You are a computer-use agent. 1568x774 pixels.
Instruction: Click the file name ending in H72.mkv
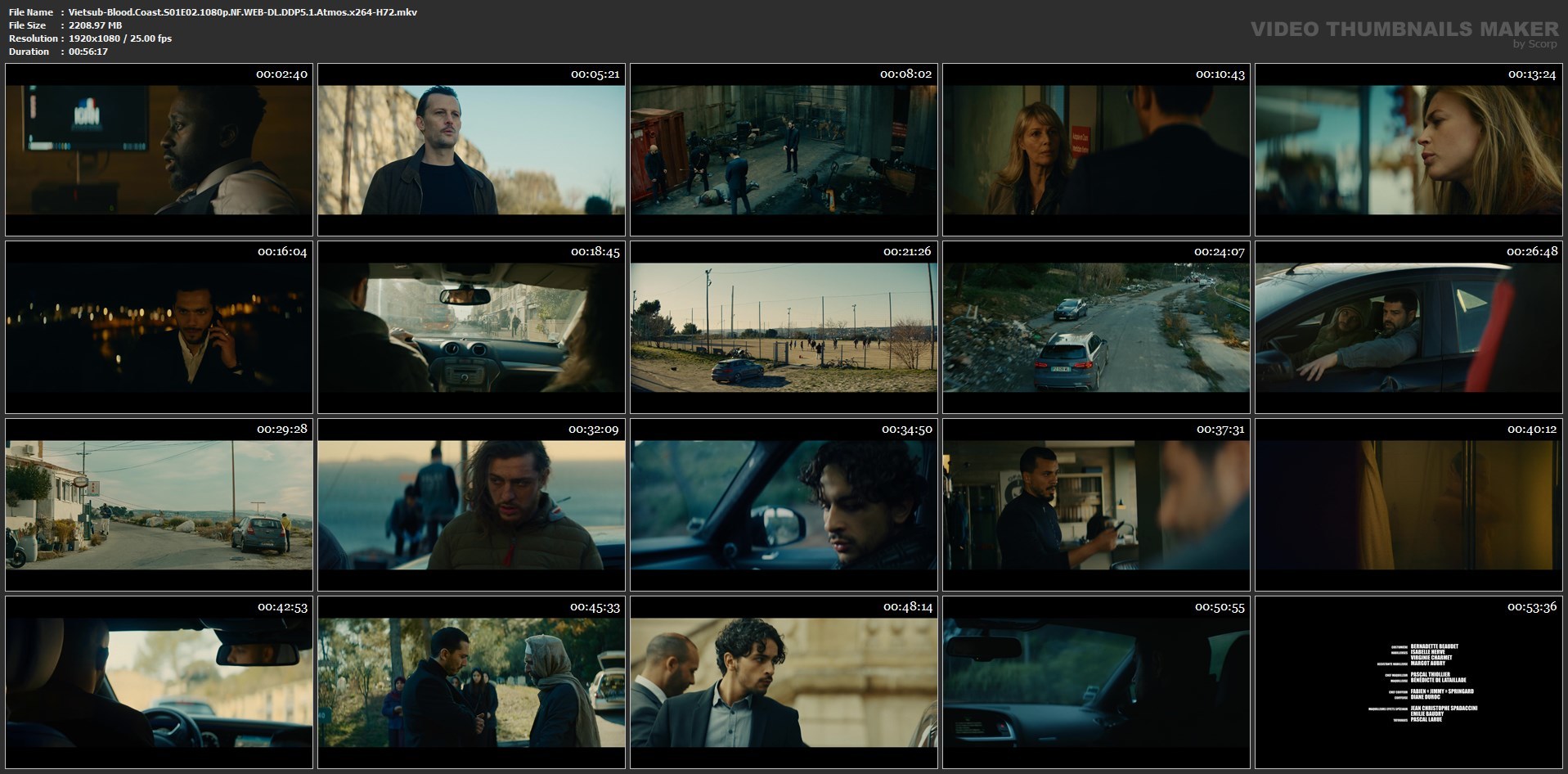pos(243,12)
